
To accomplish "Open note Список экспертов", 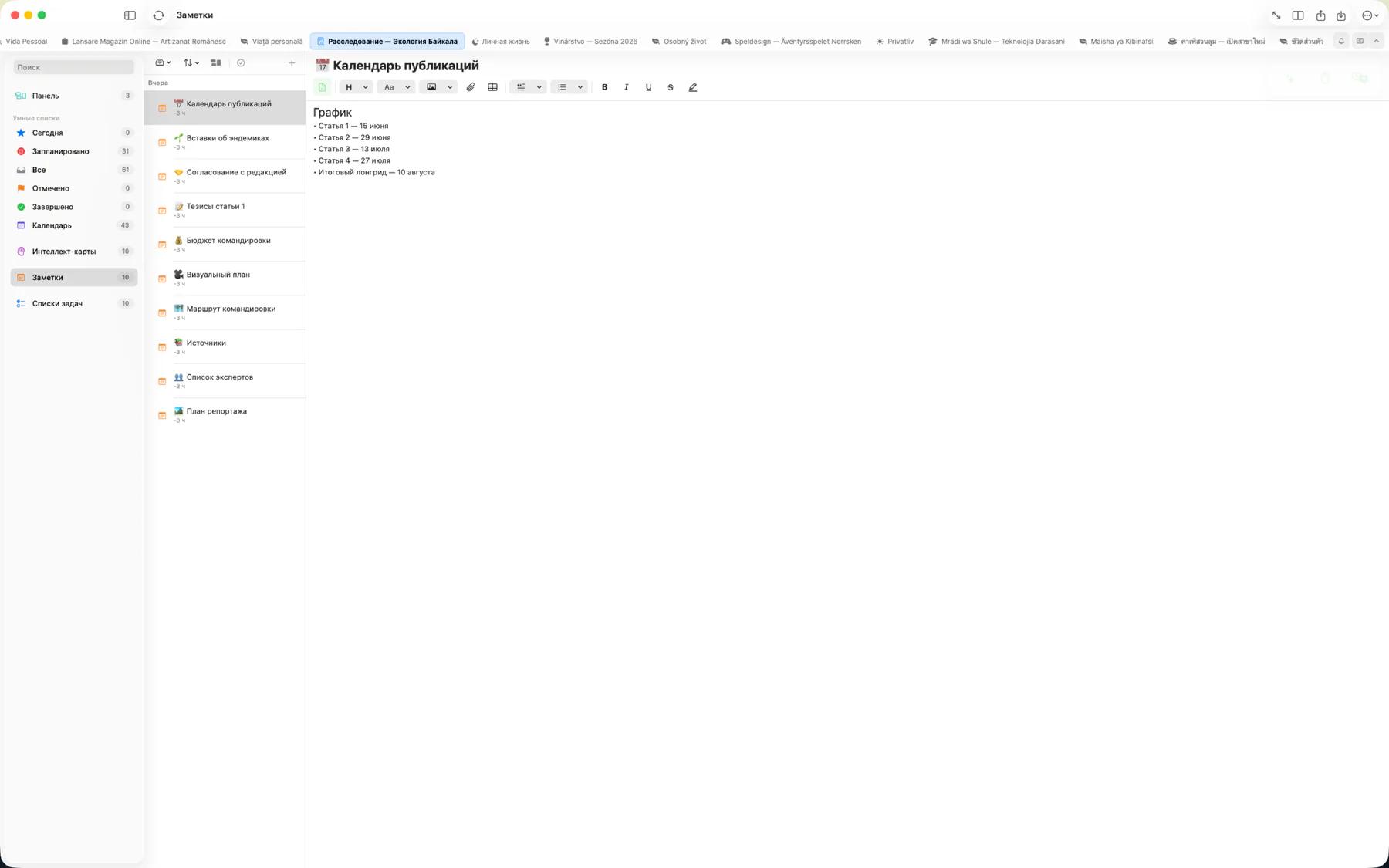I will coord(225,381).
